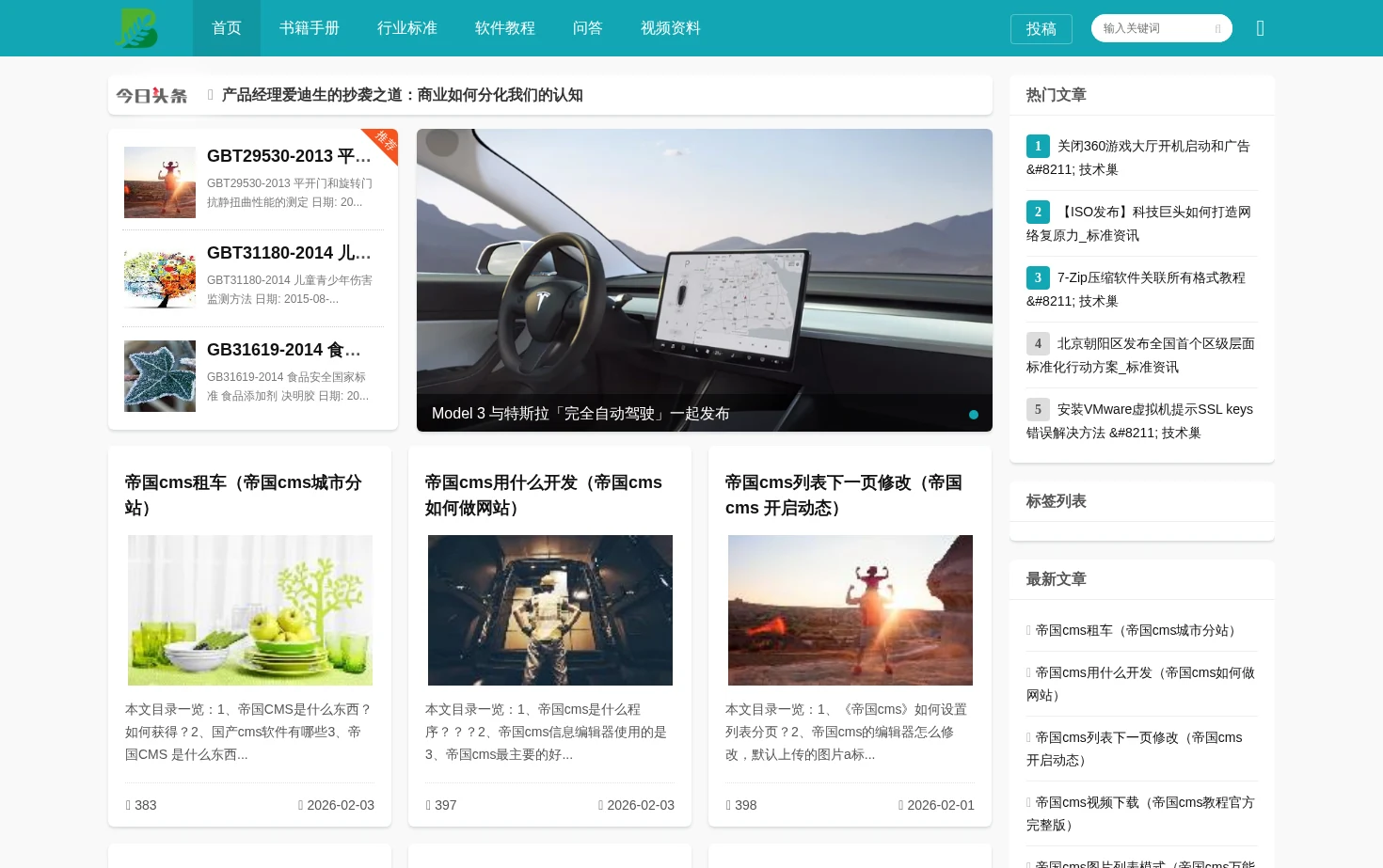Open 帝国cms租车 article card title
Image resolution: width=1383 pixels, height=868 pixels.
point(244,495)
